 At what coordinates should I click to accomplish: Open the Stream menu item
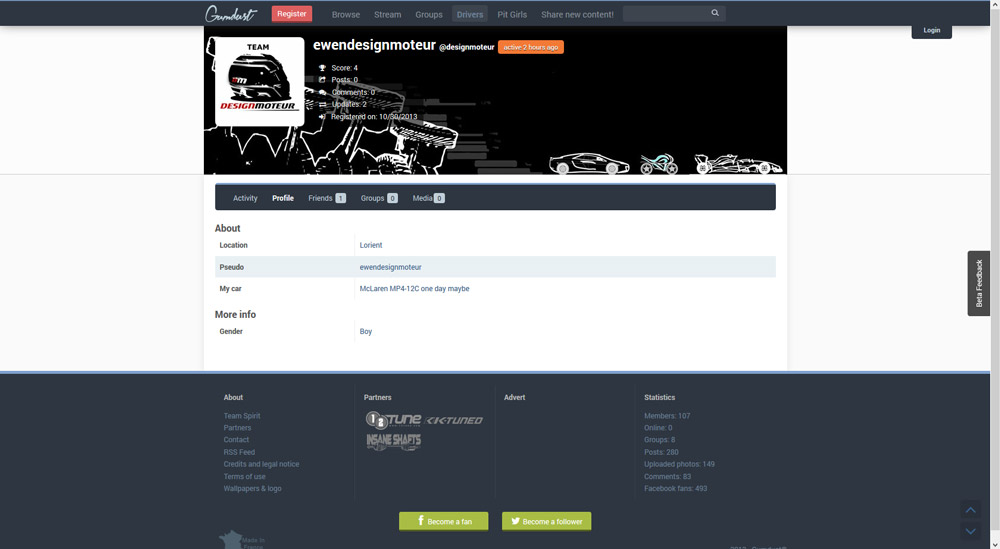(387, 14)
